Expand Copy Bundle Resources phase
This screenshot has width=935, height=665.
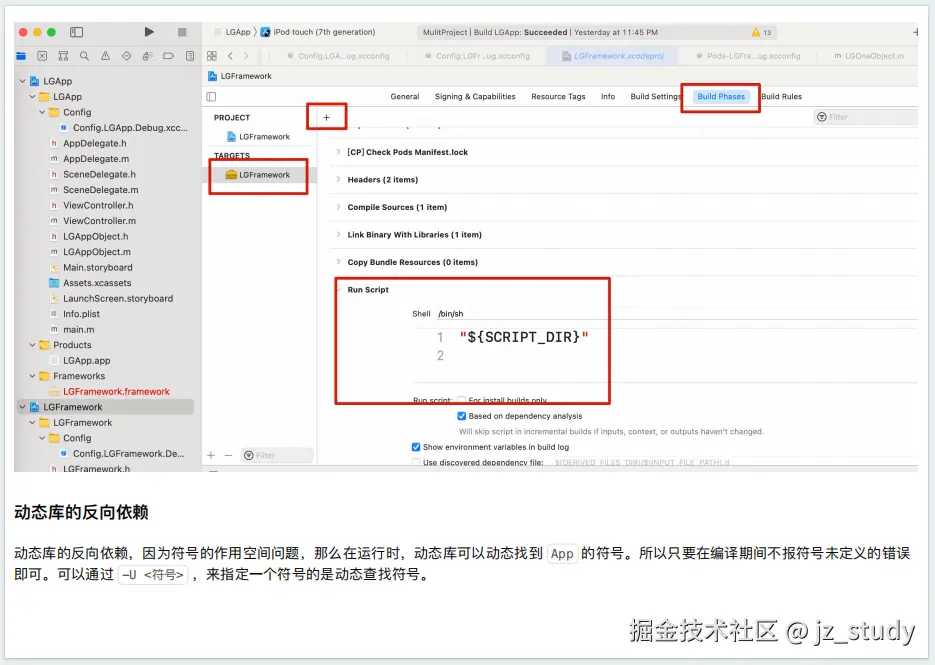[x=338, y=262]
